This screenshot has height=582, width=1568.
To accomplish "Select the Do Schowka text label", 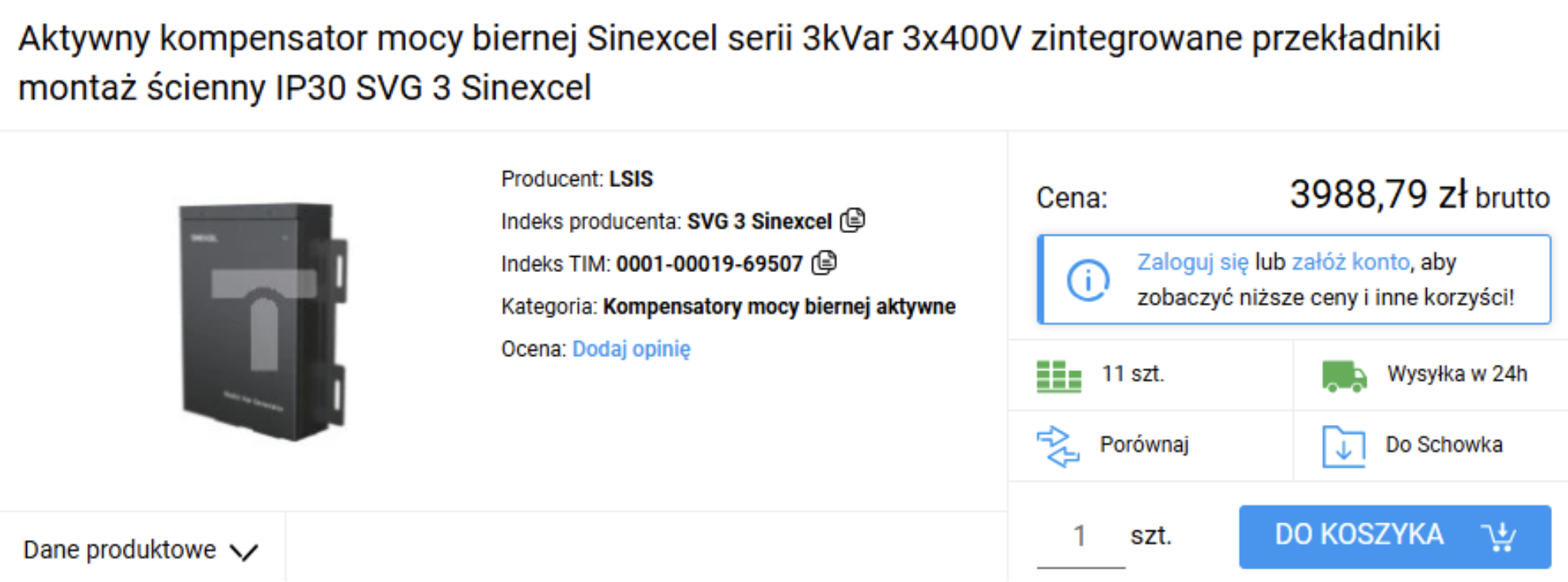I will pos(1444,445).
